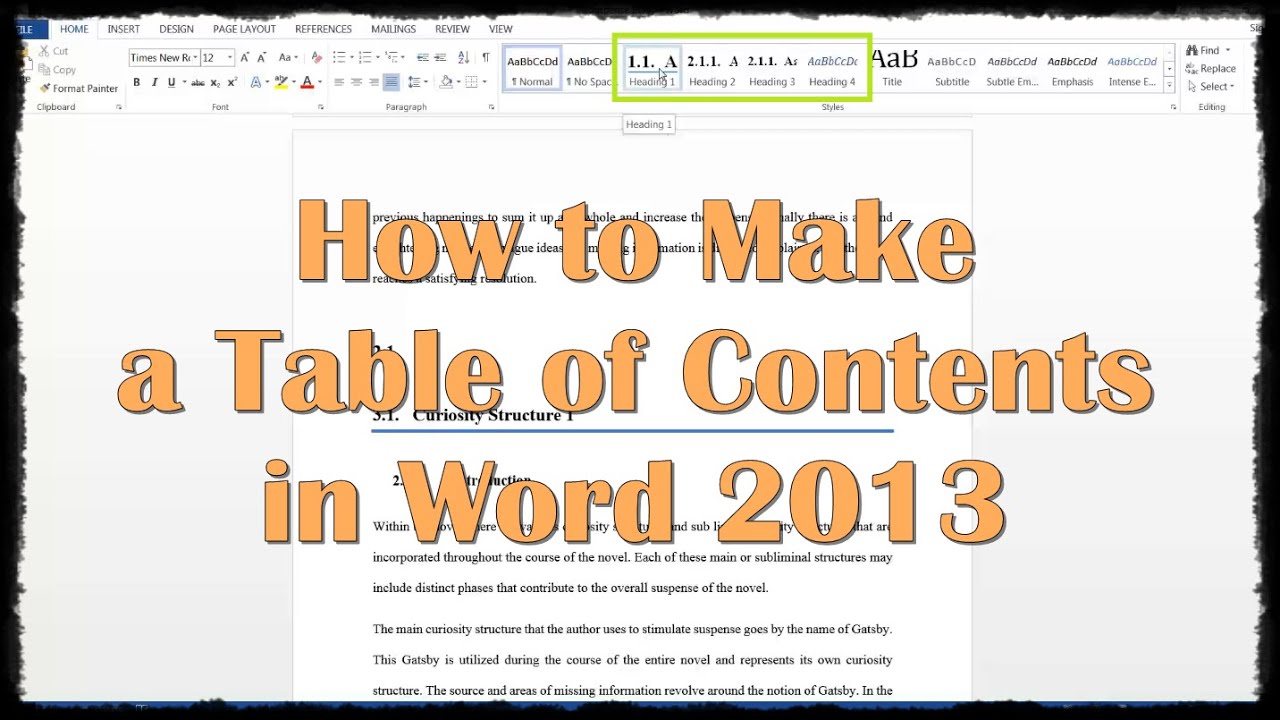Switch to the PAGE LAYOUT tab
1280x720 pixels.
click(x=244, y=29)
